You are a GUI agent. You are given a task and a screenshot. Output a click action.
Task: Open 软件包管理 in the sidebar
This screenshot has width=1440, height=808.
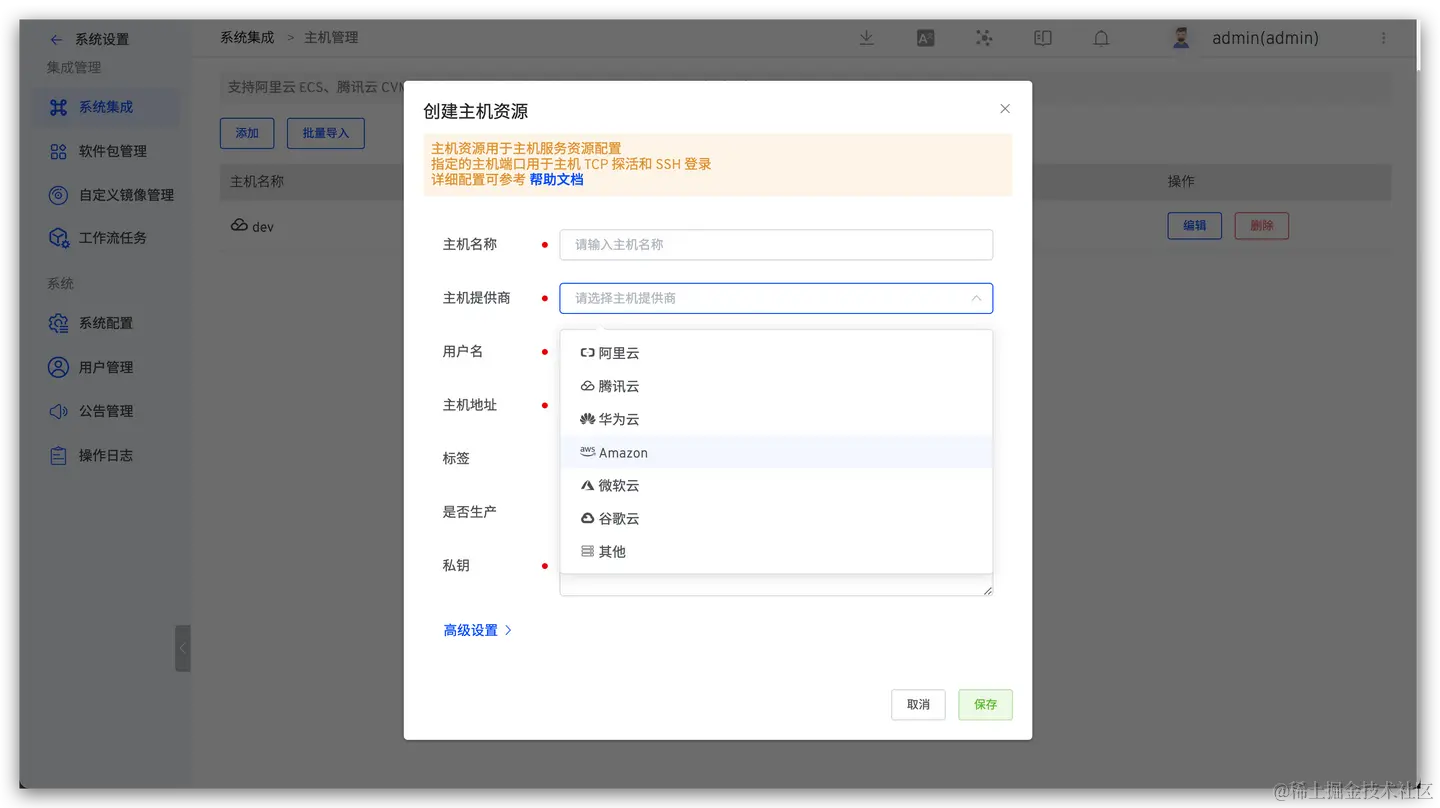[x=106, y=151]
